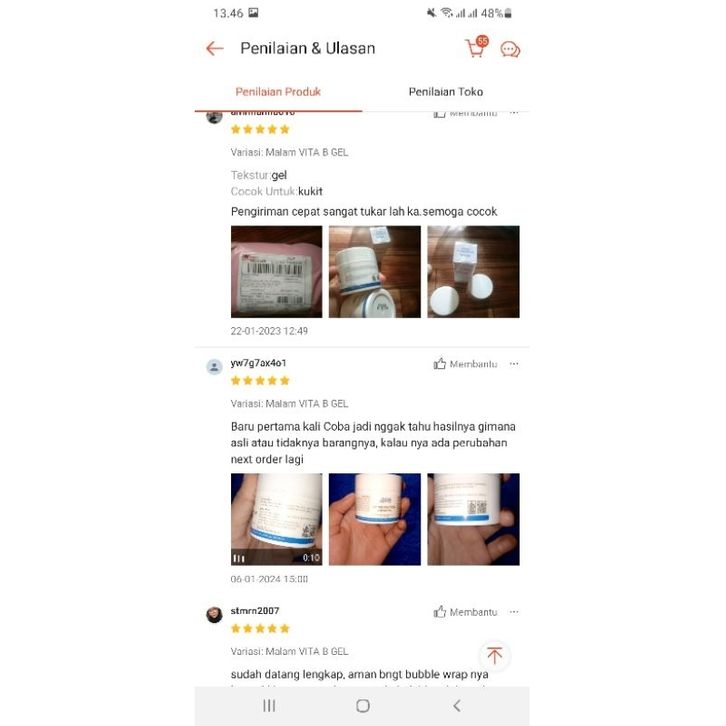Tap the Android recent apps navigation icon
The width and height of the screenshot is (726, 726).
coord(269,706)
